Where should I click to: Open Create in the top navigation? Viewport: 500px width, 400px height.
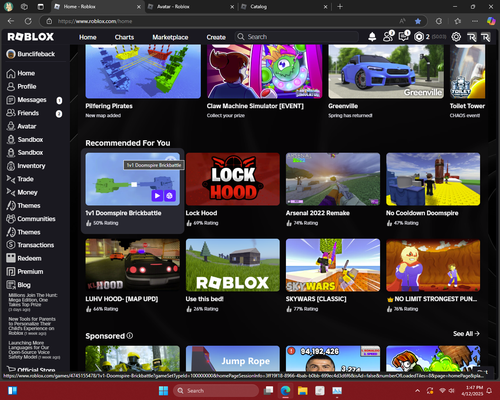point(216,37)
